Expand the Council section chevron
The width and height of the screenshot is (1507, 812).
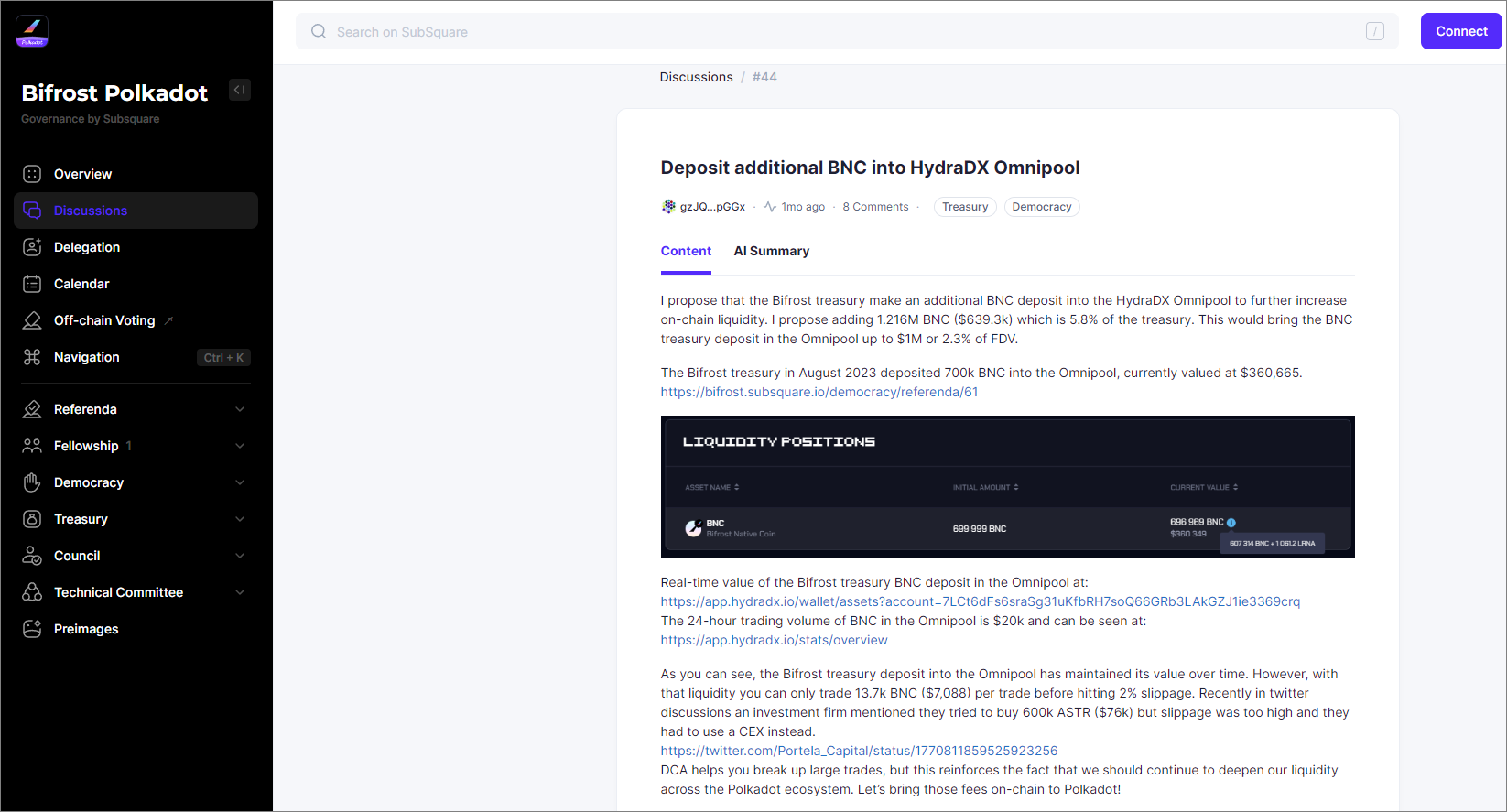(x=240, y=556)
